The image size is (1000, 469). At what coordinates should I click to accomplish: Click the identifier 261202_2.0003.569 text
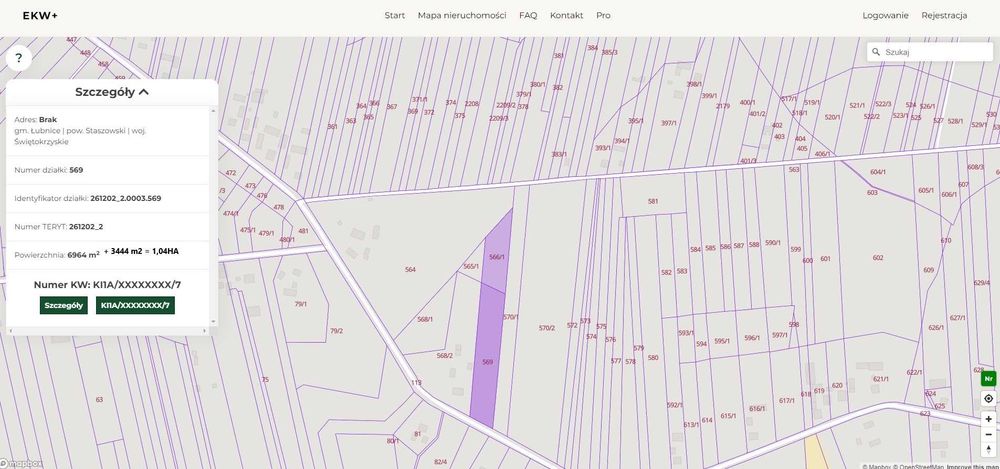126,198
